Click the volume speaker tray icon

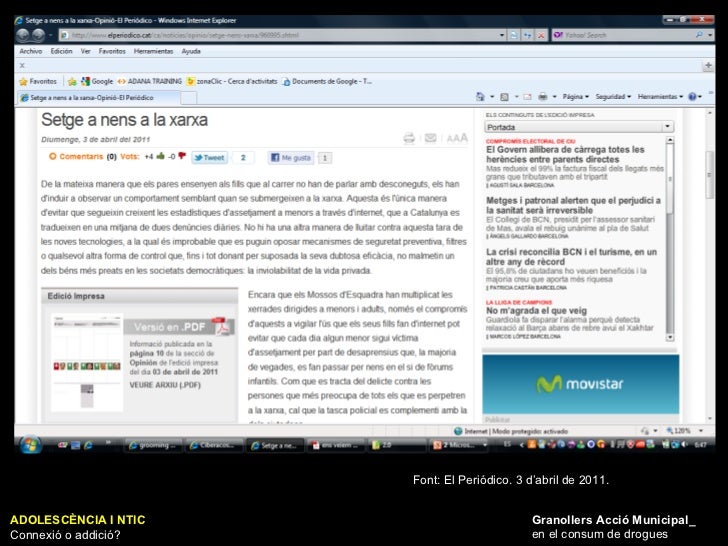pyautogui.click(x=684, y=444)
